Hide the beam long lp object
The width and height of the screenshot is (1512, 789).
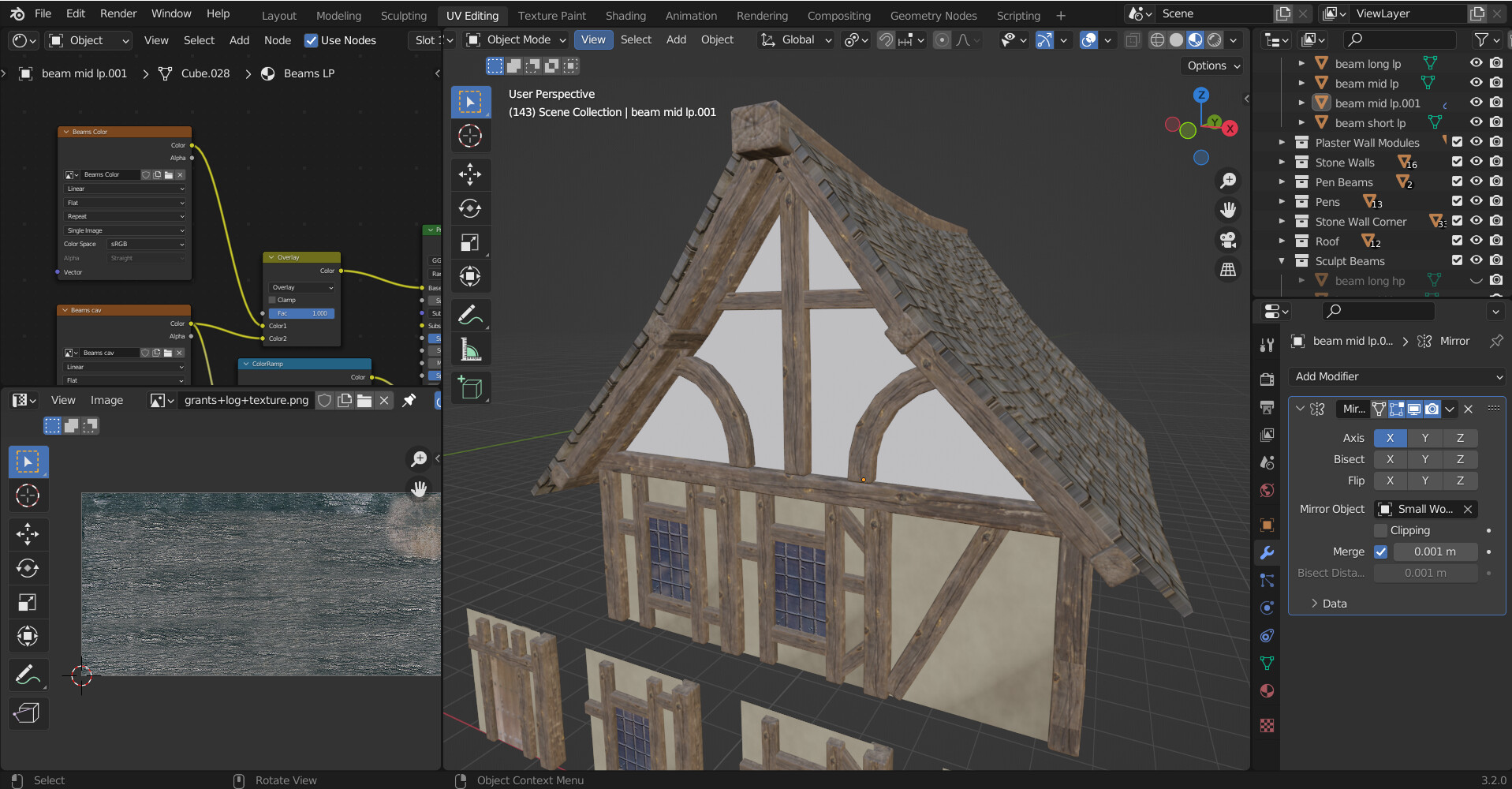(x=1476, y=63)
